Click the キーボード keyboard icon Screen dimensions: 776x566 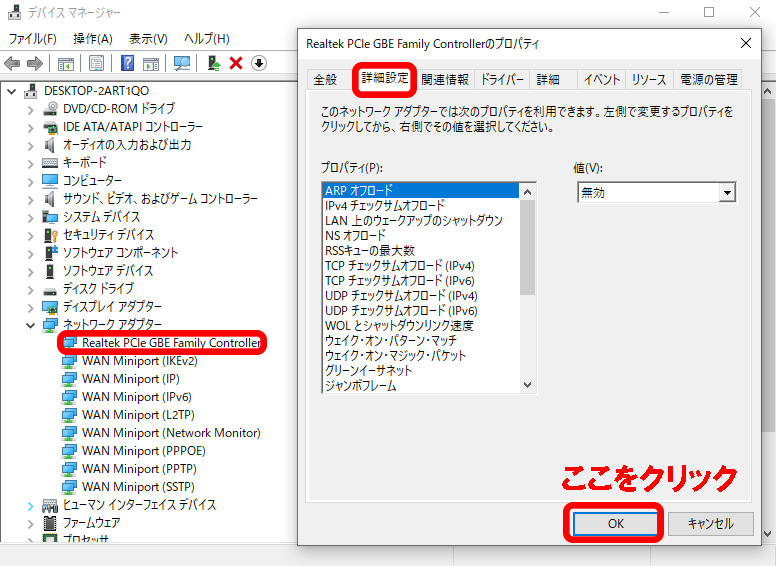tap(50, 163)
